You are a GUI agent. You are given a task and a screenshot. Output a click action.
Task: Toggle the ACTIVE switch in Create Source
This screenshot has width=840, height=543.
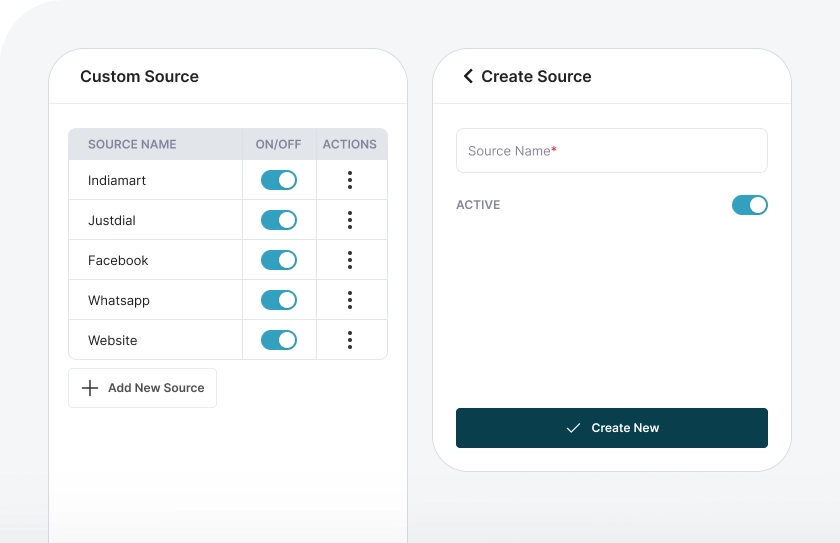pyautogui.click(x=749, y=205)
